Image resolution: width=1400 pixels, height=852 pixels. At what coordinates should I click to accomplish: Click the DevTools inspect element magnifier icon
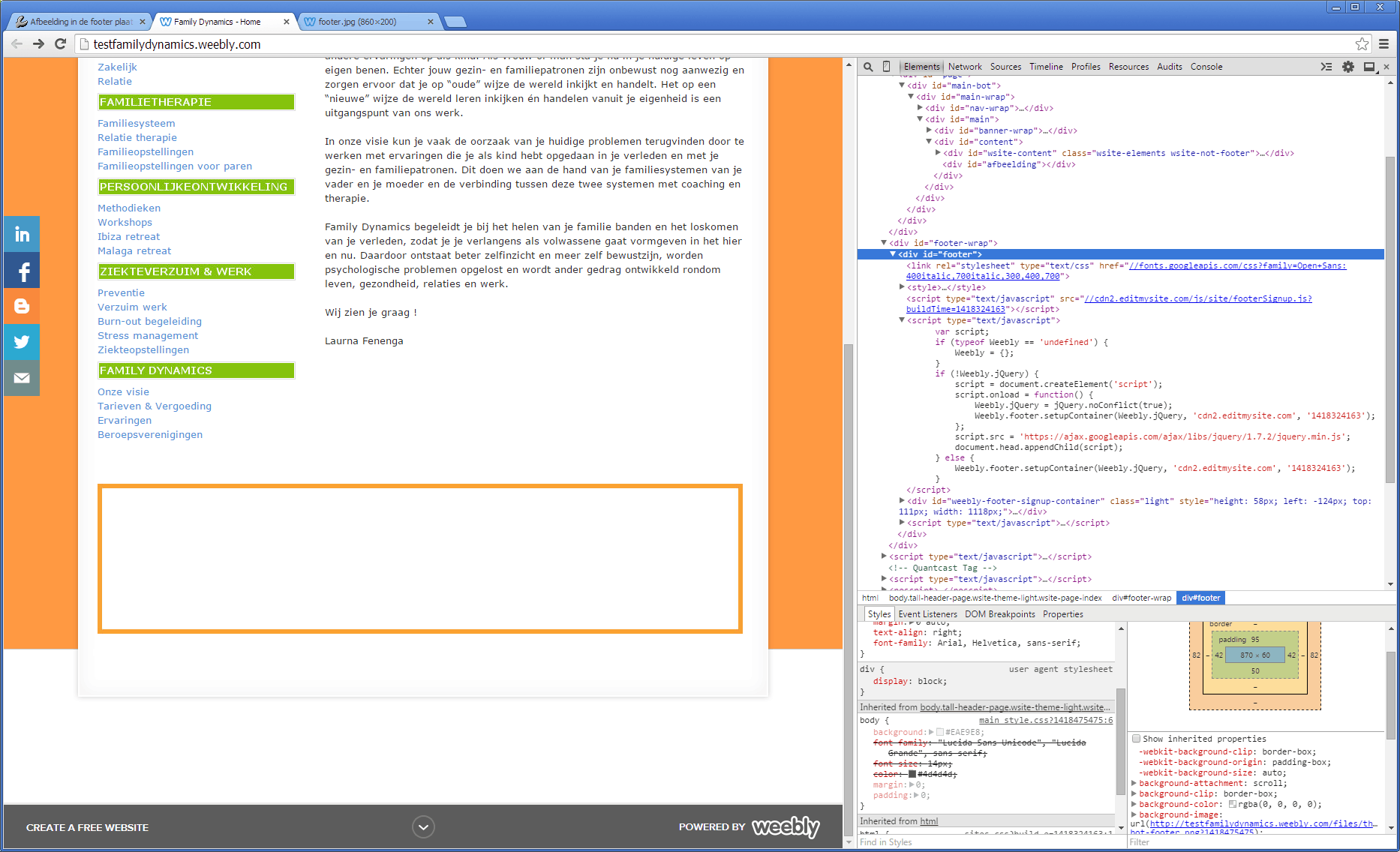click(868, 67)
